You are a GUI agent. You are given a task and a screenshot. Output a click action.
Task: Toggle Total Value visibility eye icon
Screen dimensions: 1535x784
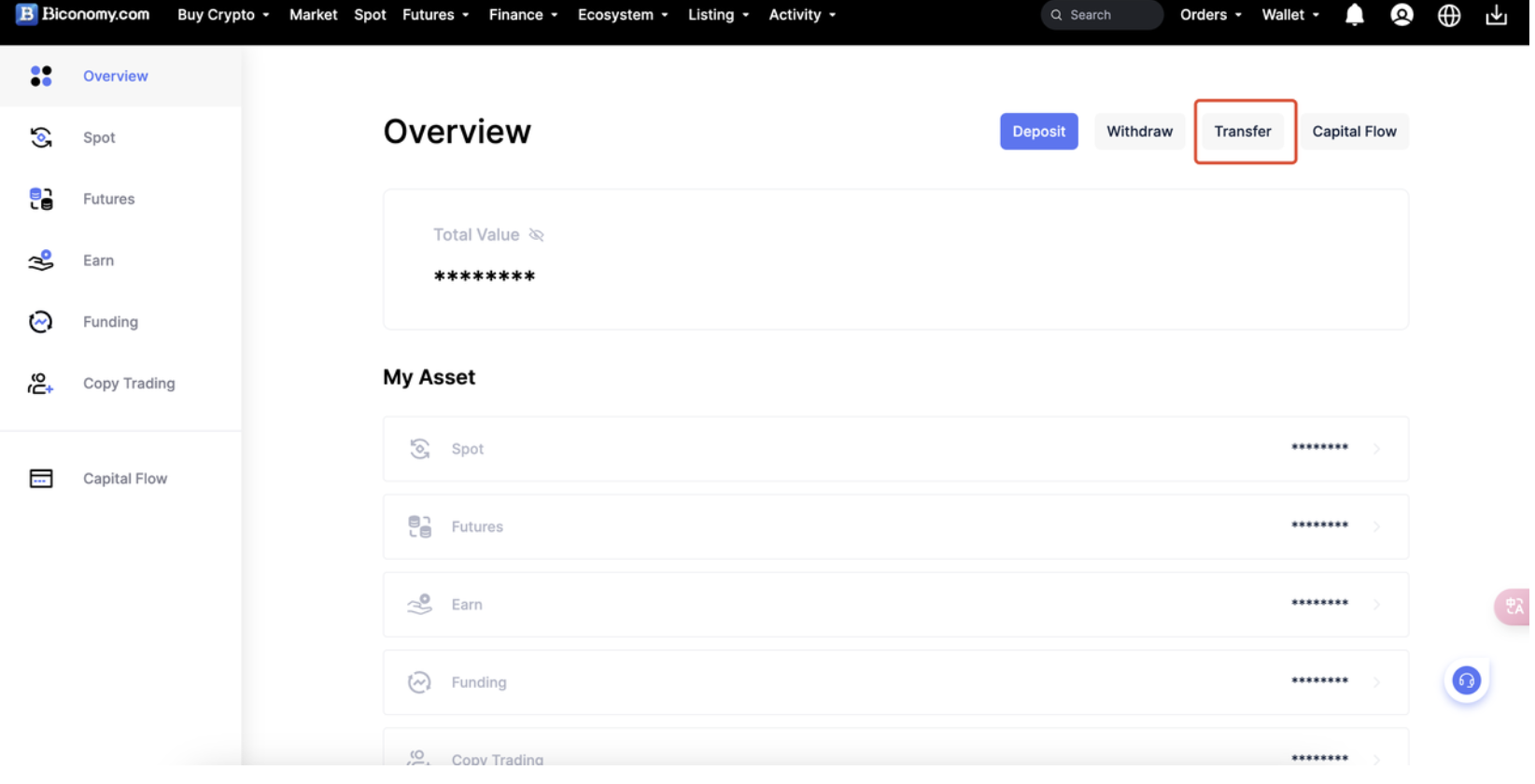click(x=538, y=235)
